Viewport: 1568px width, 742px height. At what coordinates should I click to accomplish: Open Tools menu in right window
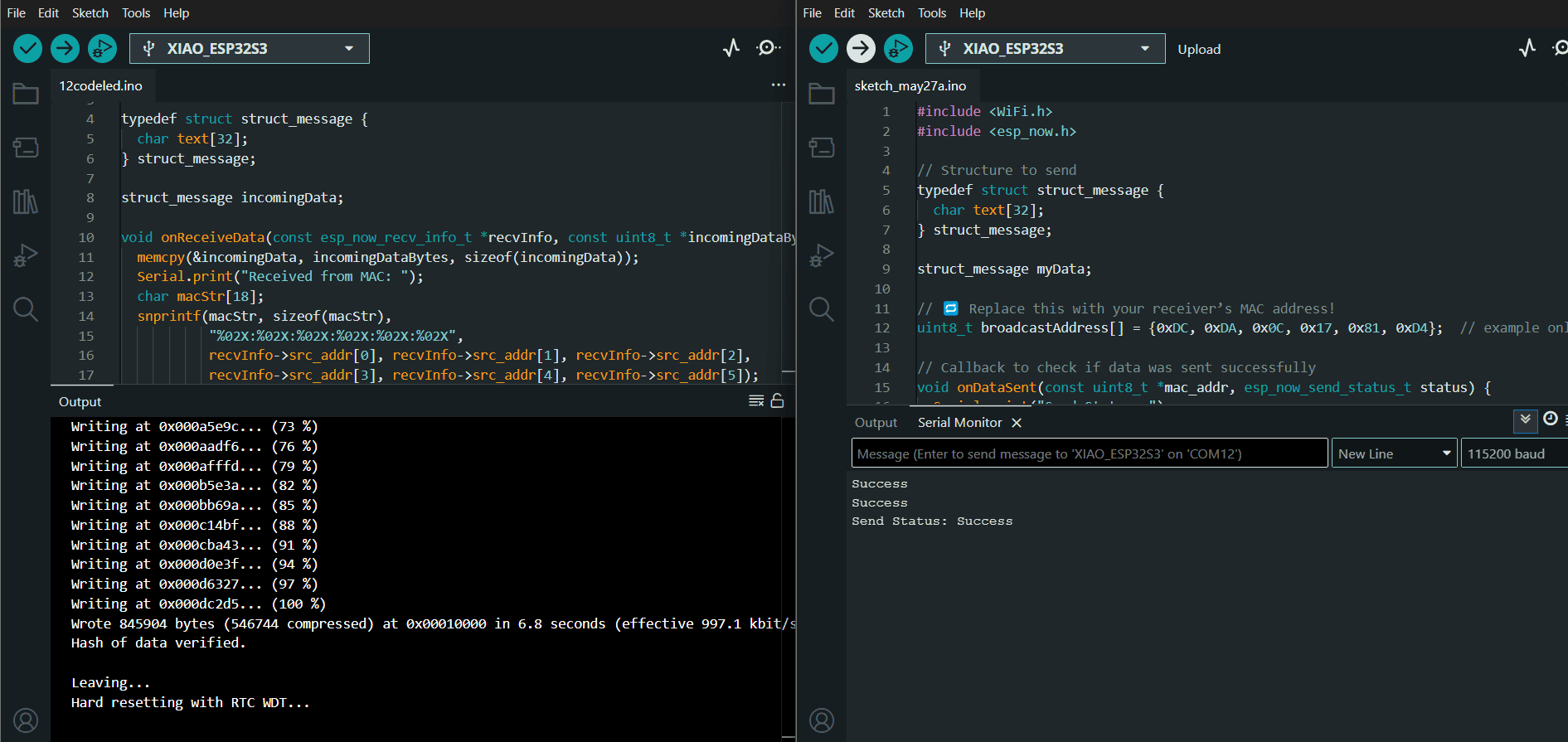pyautogui.click(x=932, y=13)
